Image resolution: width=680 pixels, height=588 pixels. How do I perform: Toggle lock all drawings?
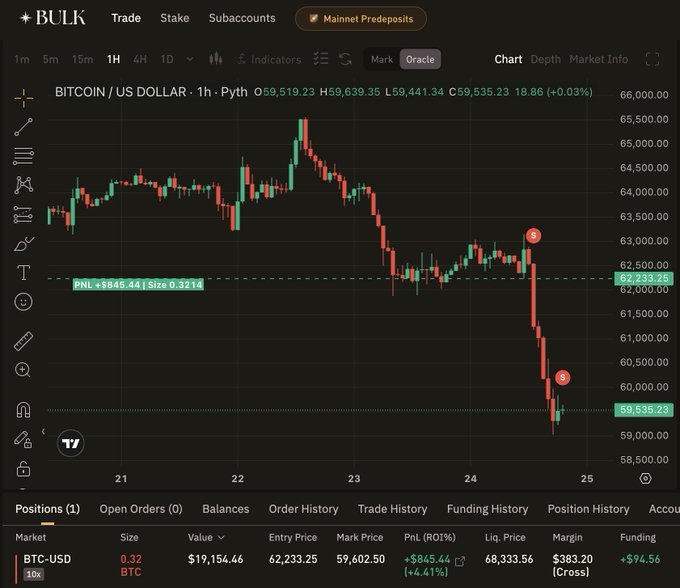(x=23, y=469)
